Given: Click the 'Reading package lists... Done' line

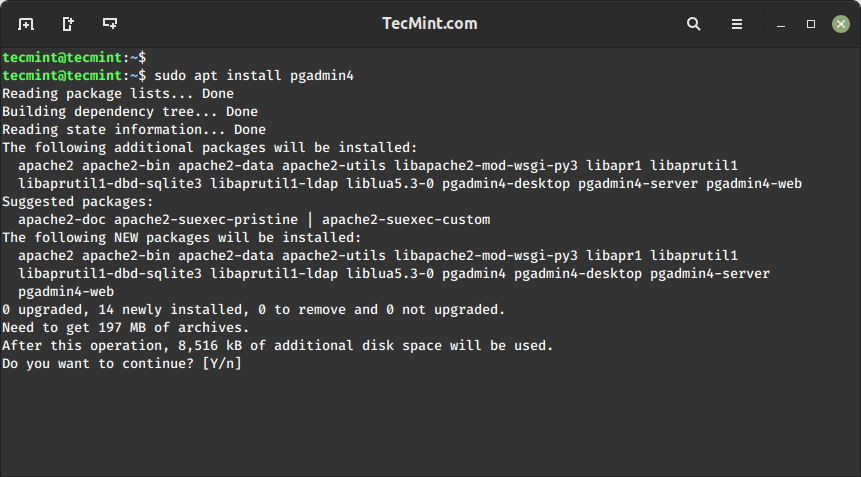Looking at the screenshot, I should tap(118, 93).
